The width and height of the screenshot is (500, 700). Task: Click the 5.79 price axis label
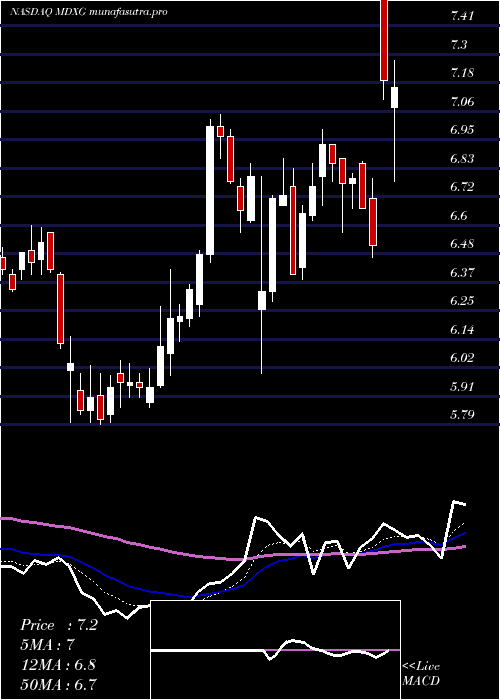[x=462, y=415]
